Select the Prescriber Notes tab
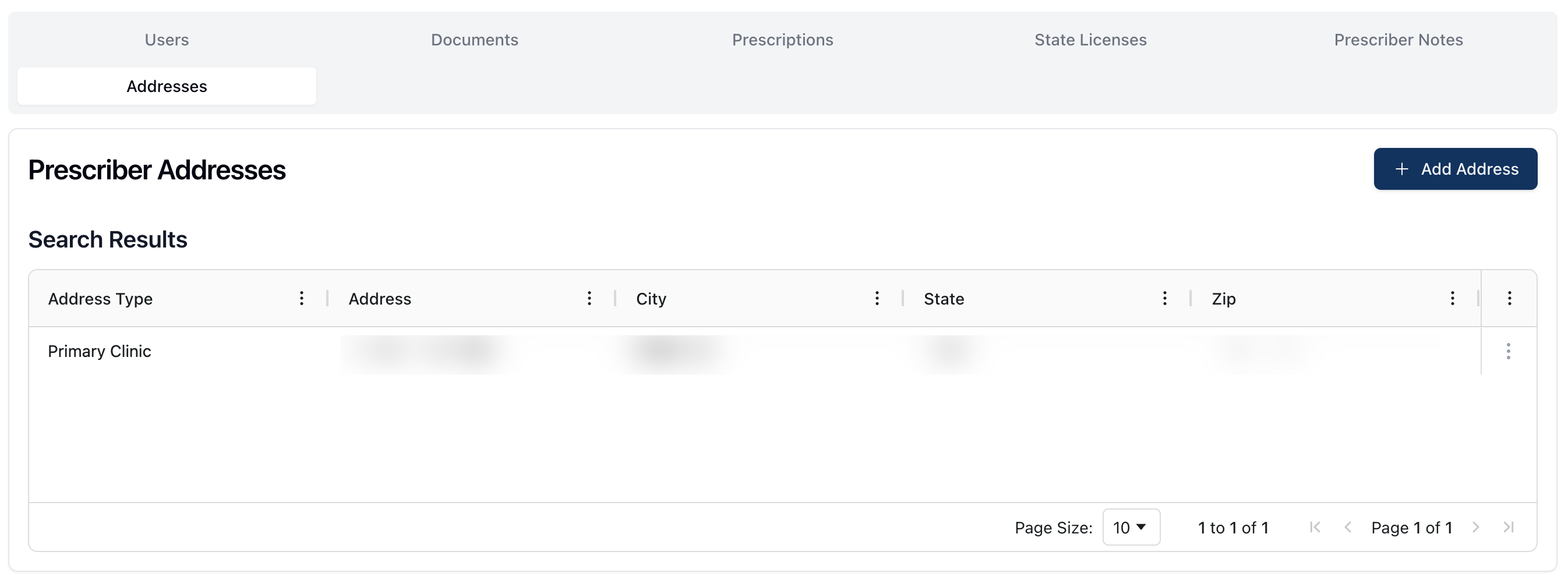Screen dimensions: 1568x580 (x=1398, y=40)
